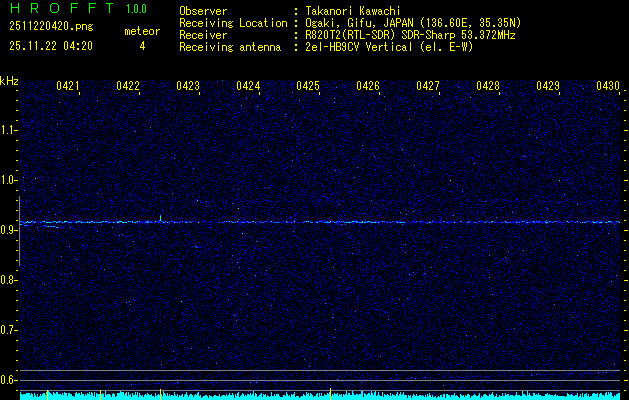Click the 0.7 frequency axis label
Screen dimensions: 629x400
coord(9,330)
